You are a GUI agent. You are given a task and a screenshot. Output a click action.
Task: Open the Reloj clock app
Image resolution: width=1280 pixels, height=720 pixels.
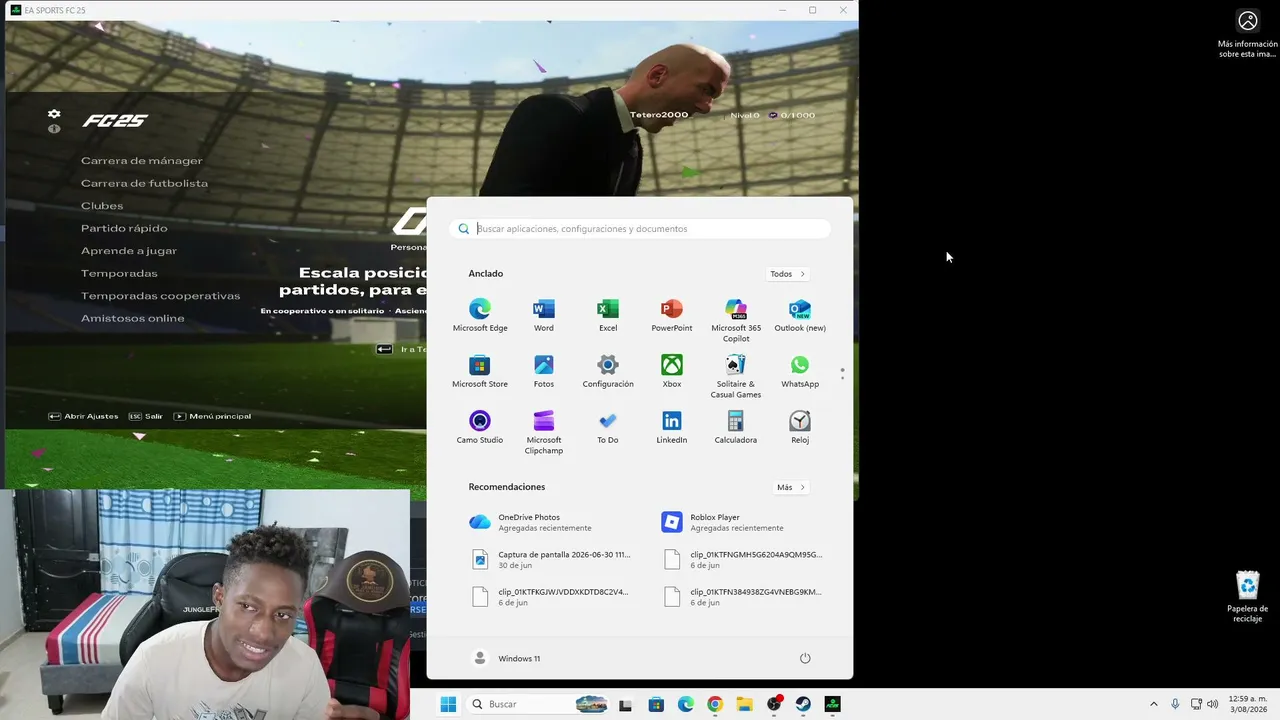click(x=800, y=428)
